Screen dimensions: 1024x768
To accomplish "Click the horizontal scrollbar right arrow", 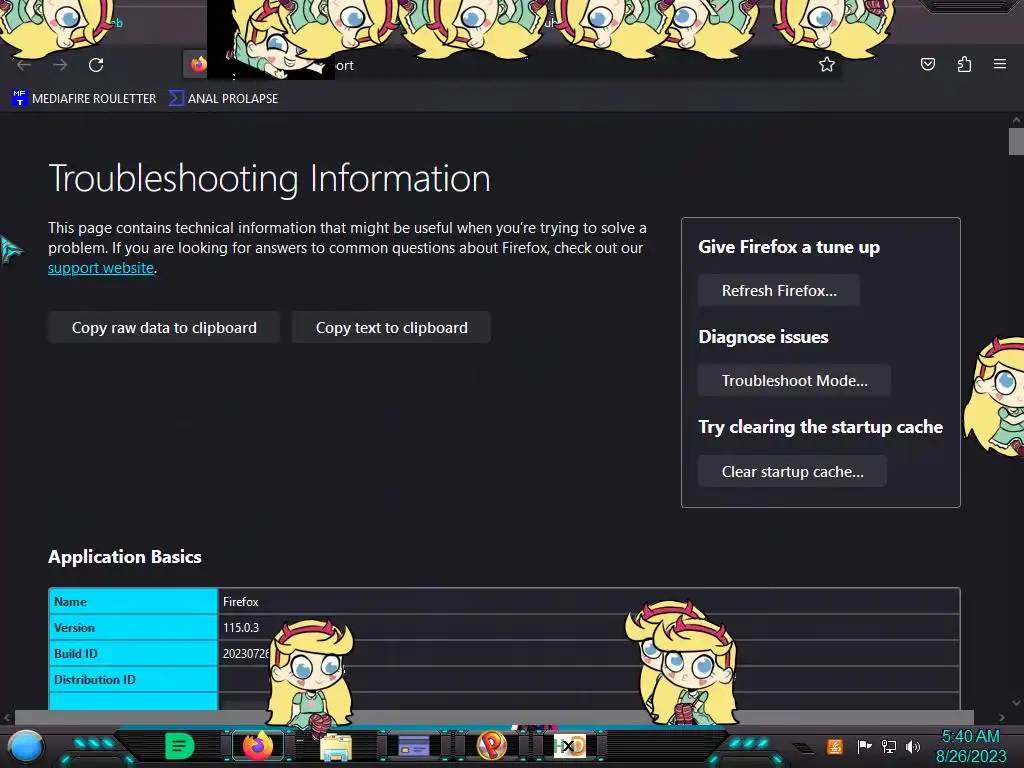I will tap(1002, 717).
